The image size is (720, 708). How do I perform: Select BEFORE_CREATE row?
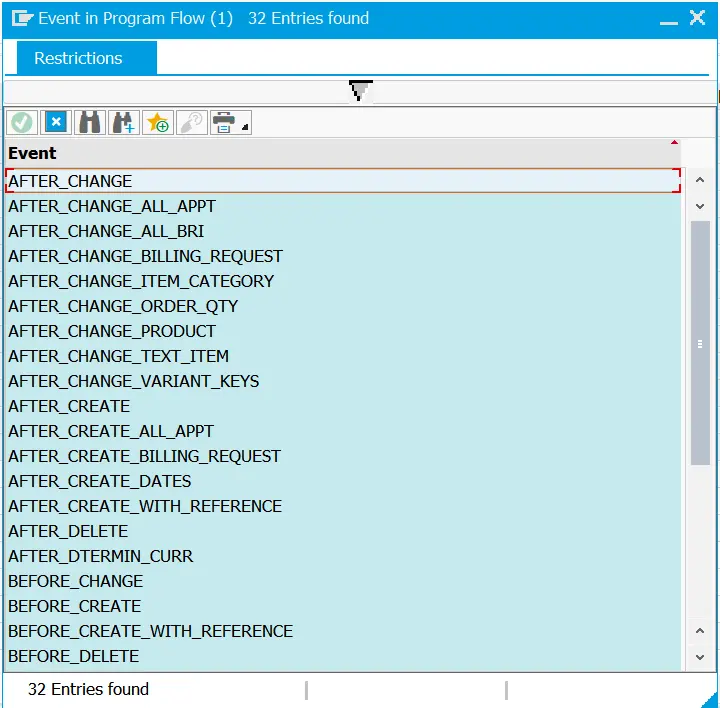point(343,607)
